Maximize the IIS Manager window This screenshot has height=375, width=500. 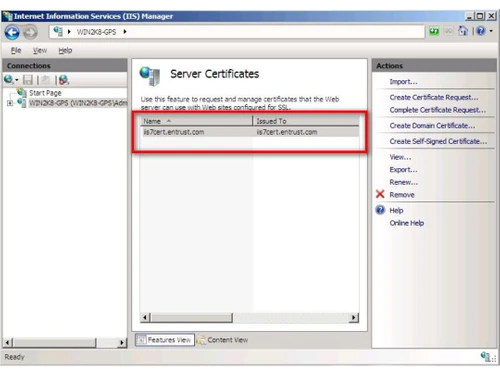(x=480, y=16)
